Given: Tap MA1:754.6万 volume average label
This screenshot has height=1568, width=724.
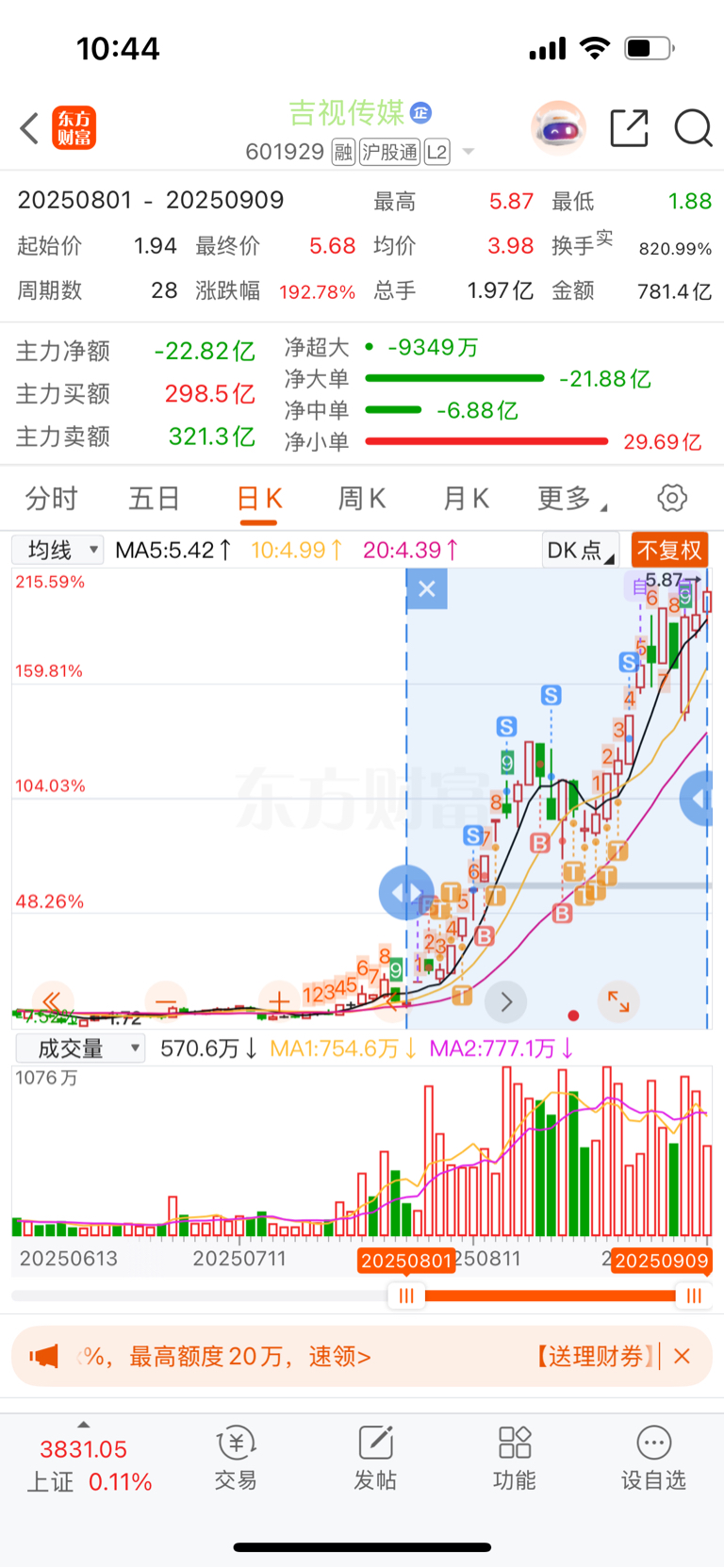Looking at the screenshot, I should click(x=344, y=1048).
